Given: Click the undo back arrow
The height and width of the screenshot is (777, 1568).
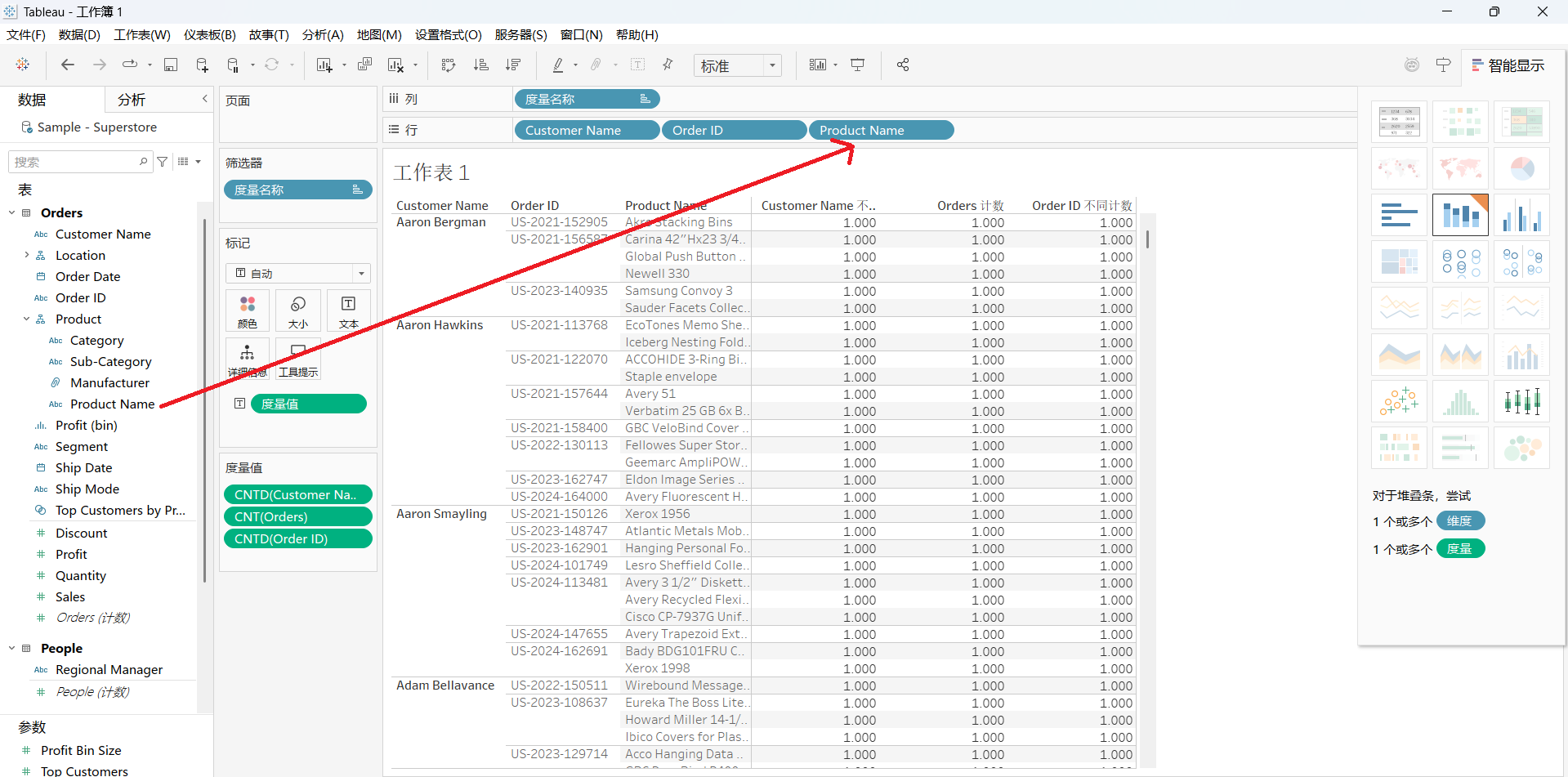Looking at the screenshot, I should [x=68, y=65].
